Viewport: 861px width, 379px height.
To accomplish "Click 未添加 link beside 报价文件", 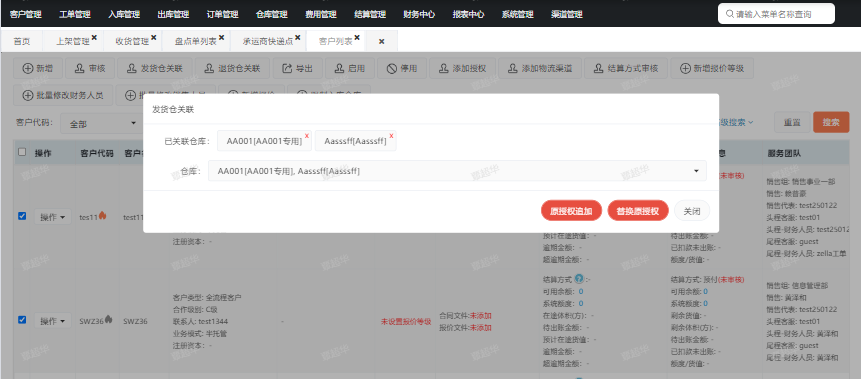I will (480, 327).
